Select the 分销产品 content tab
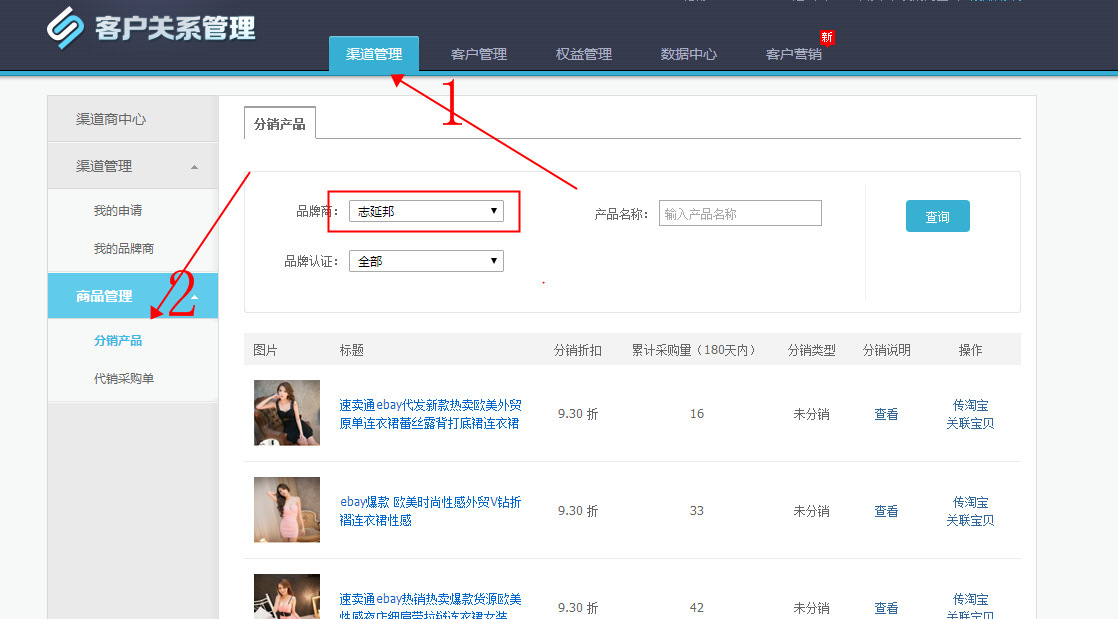This screenshot has width=1118, height=619. (280, 123)
